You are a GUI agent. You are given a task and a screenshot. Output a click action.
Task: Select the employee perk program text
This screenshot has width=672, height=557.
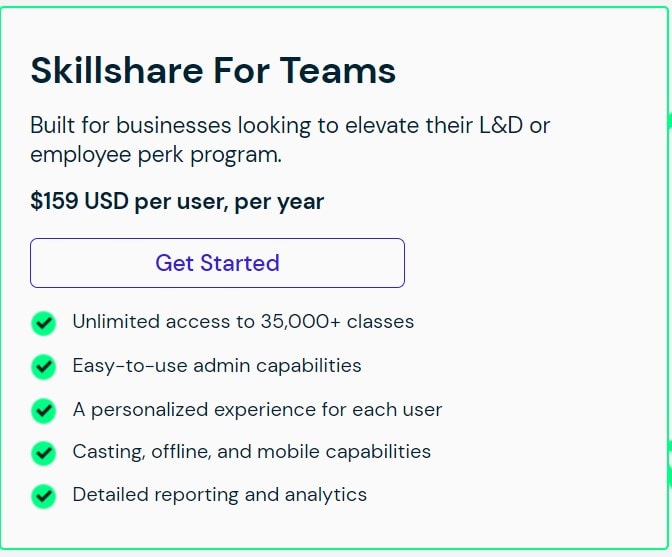pos(155,155)
